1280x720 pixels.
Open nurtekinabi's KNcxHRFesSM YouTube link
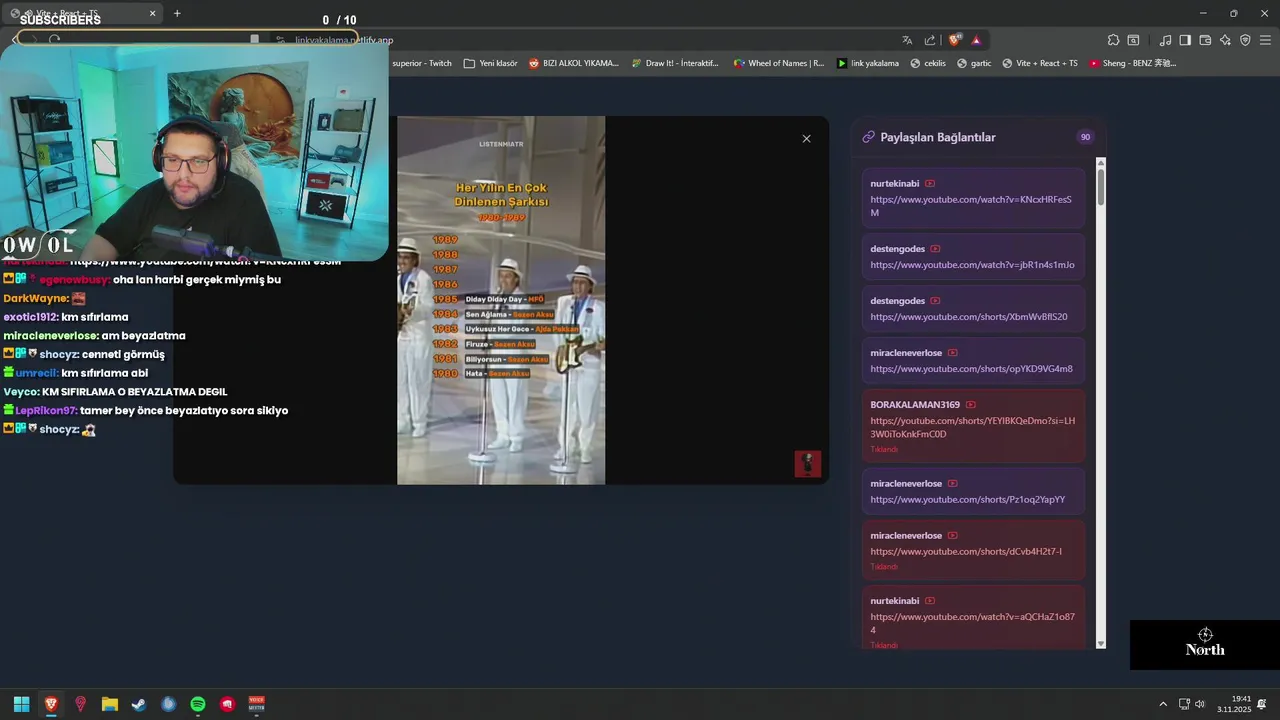(x=972, y=206)
